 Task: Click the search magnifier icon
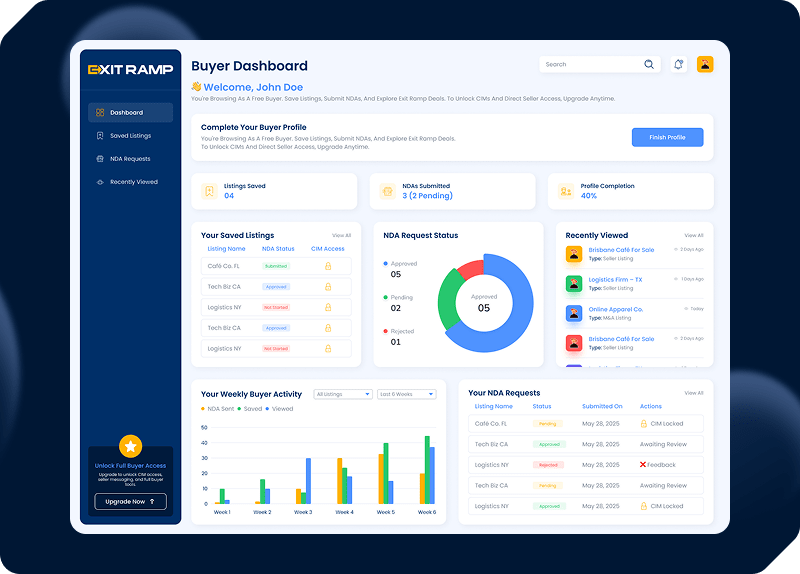point(649,64)
